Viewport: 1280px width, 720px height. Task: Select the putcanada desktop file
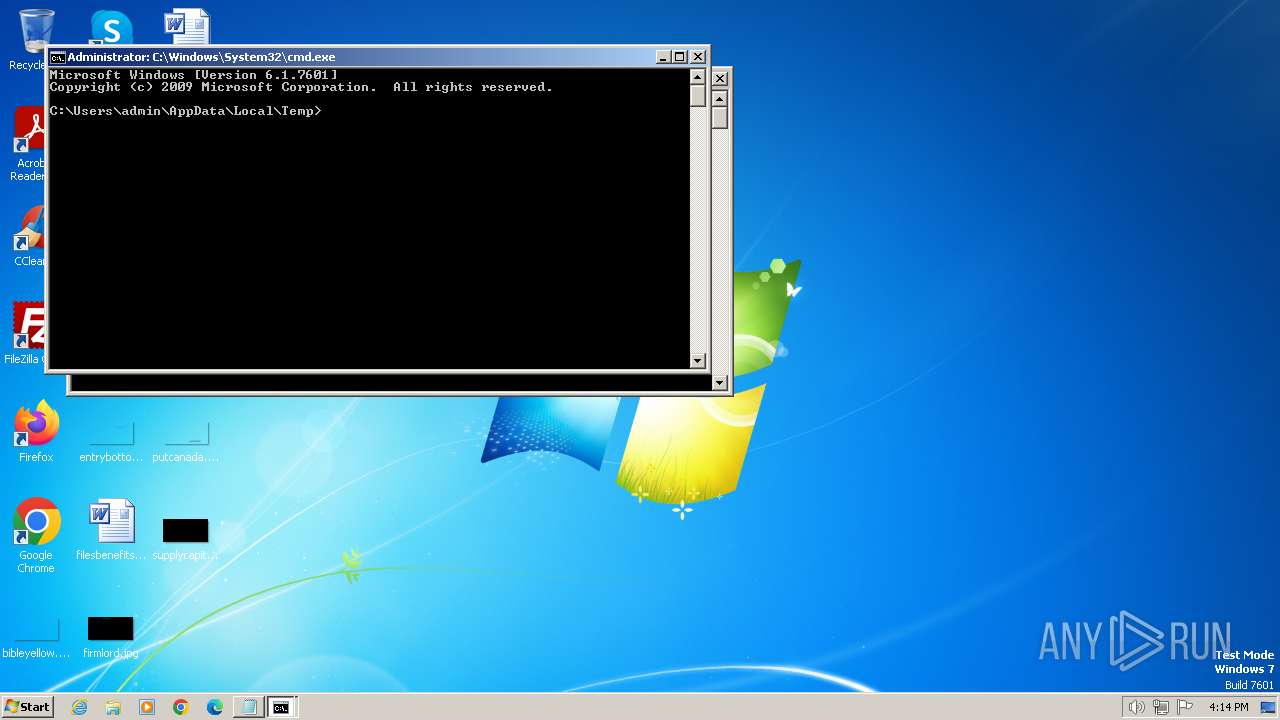(185, 441)
